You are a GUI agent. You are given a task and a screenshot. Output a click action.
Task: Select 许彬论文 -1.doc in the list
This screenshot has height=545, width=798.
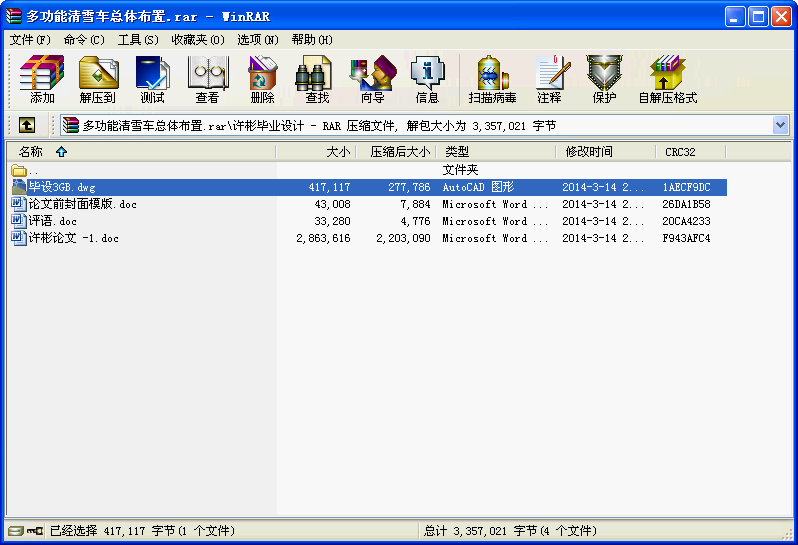(x=73, y=238)
